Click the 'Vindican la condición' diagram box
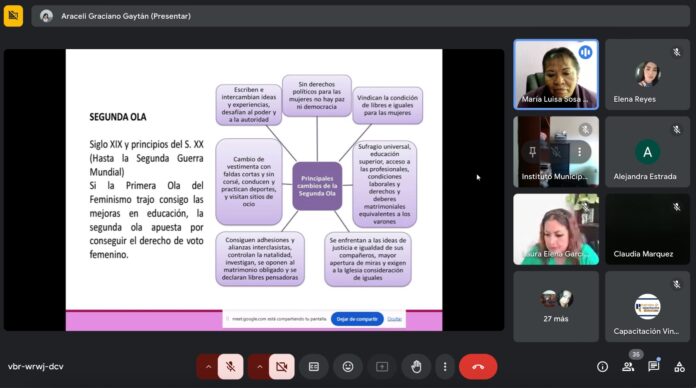 pyautogui.click(x=388, y=105)
